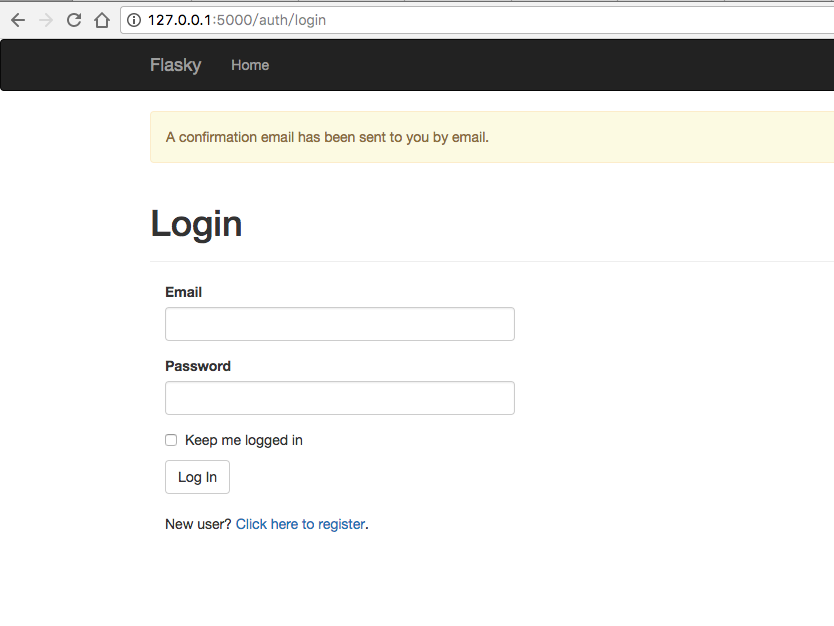This screenshot has width=834, height=626.
Task: Reload the current page
Action: [73, 20]
